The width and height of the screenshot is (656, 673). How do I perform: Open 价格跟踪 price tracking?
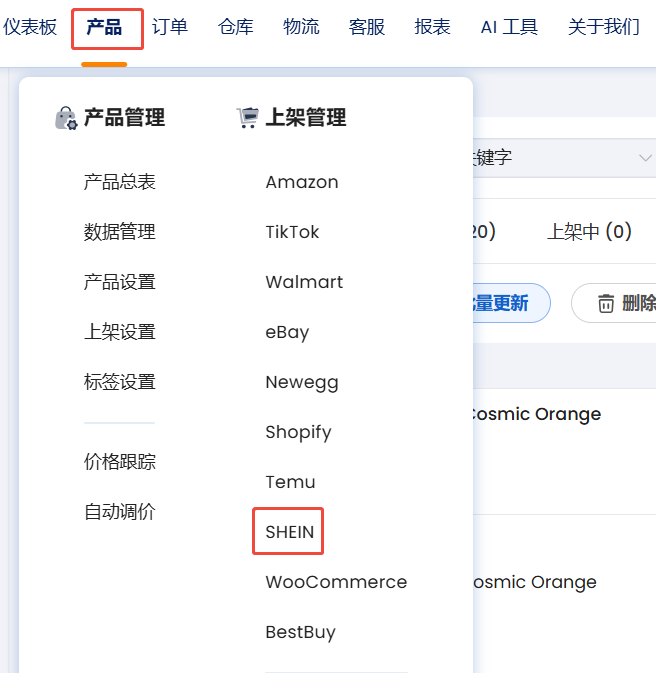(119, 462)
